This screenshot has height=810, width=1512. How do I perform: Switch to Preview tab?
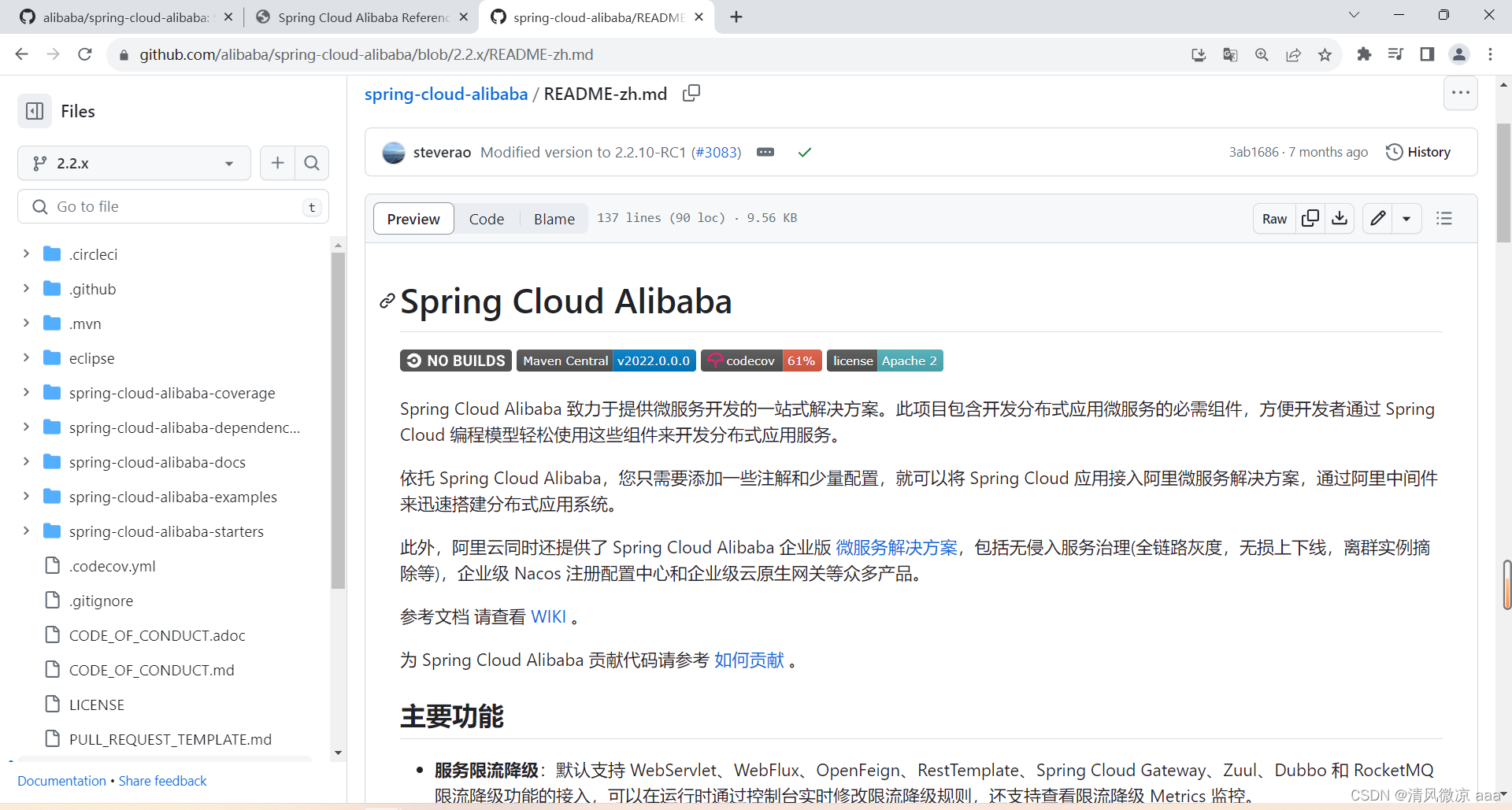[x=413, y=219]
